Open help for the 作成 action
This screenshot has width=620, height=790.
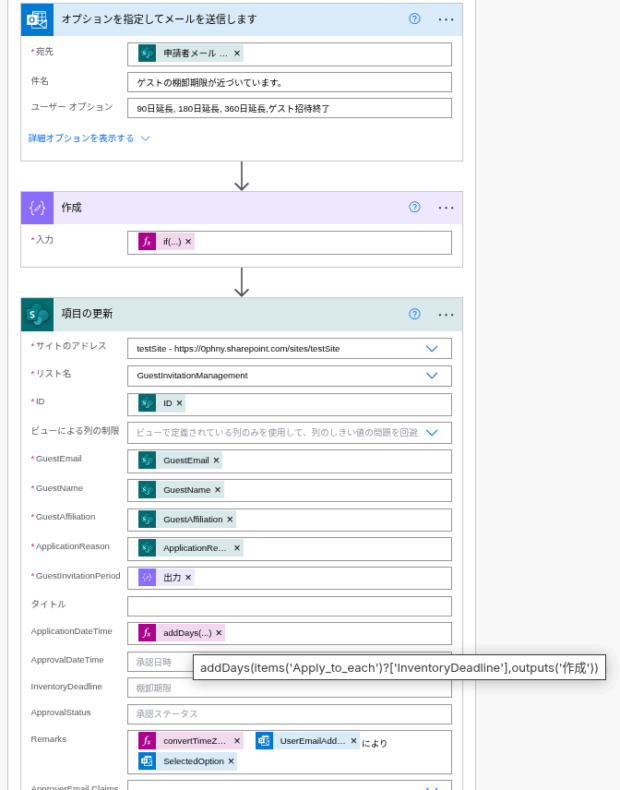tap(415, 207)
